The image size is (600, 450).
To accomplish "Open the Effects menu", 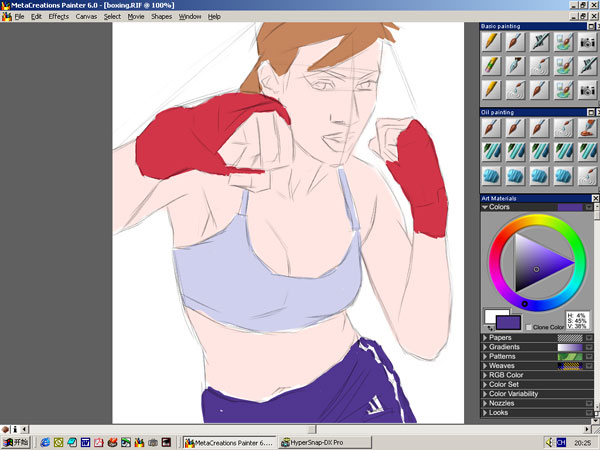I will tap(58, 17).
